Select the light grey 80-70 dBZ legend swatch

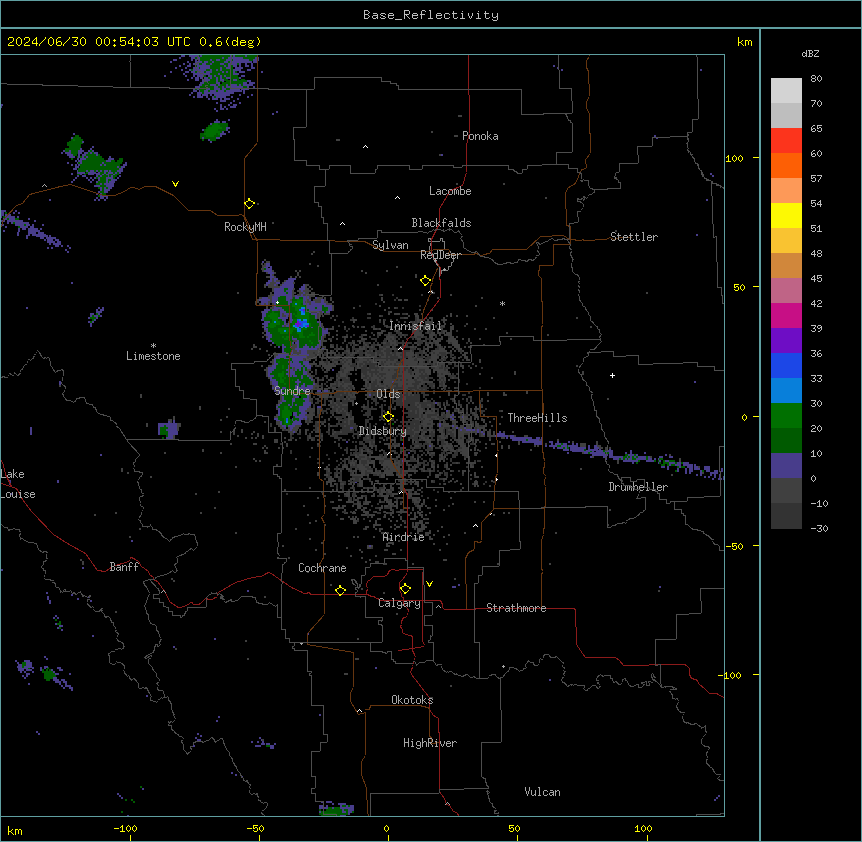[x=786, y=91]
